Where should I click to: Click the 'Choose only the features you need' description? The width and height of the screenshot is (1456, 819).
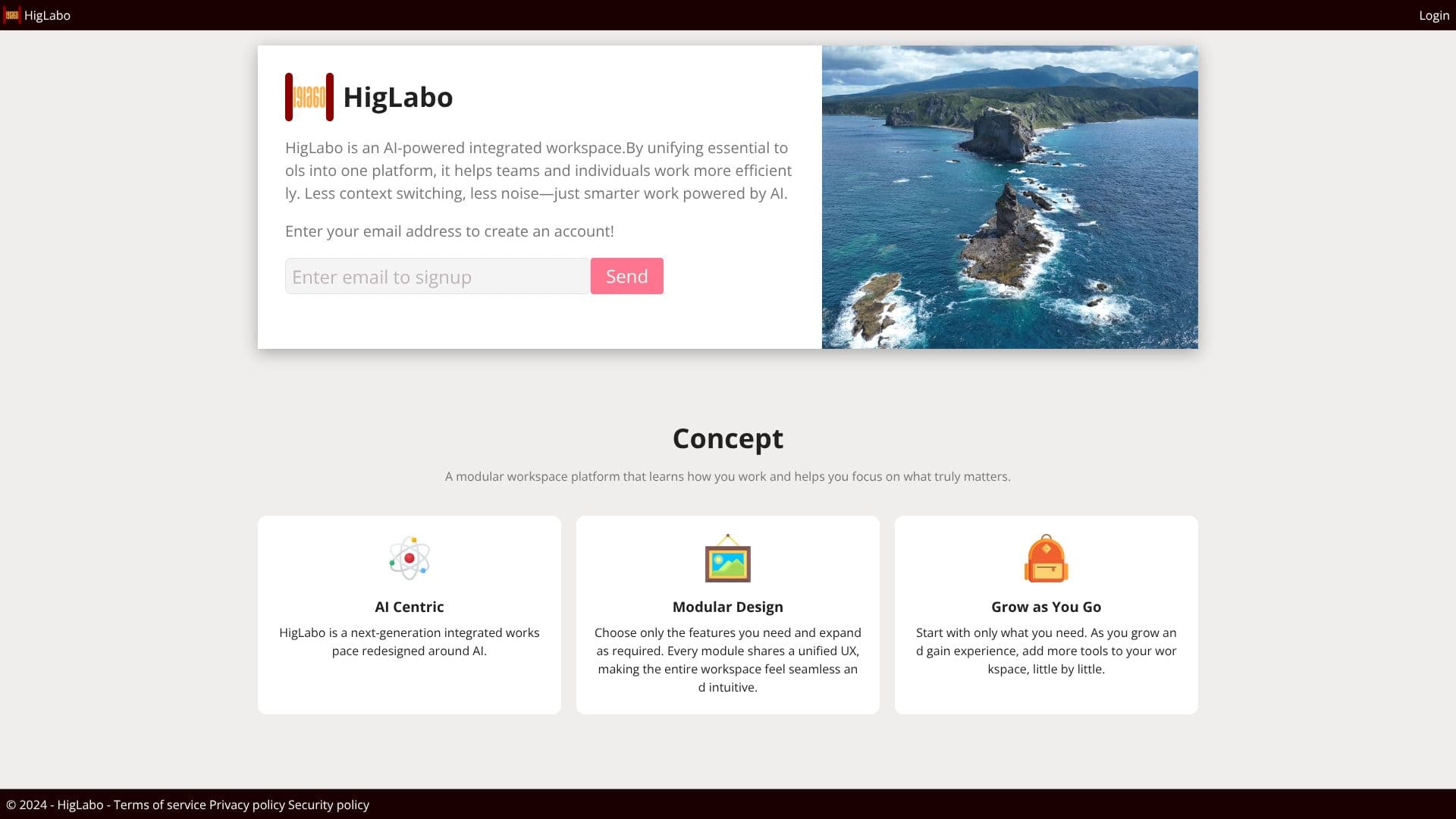[x=728, y=660]
